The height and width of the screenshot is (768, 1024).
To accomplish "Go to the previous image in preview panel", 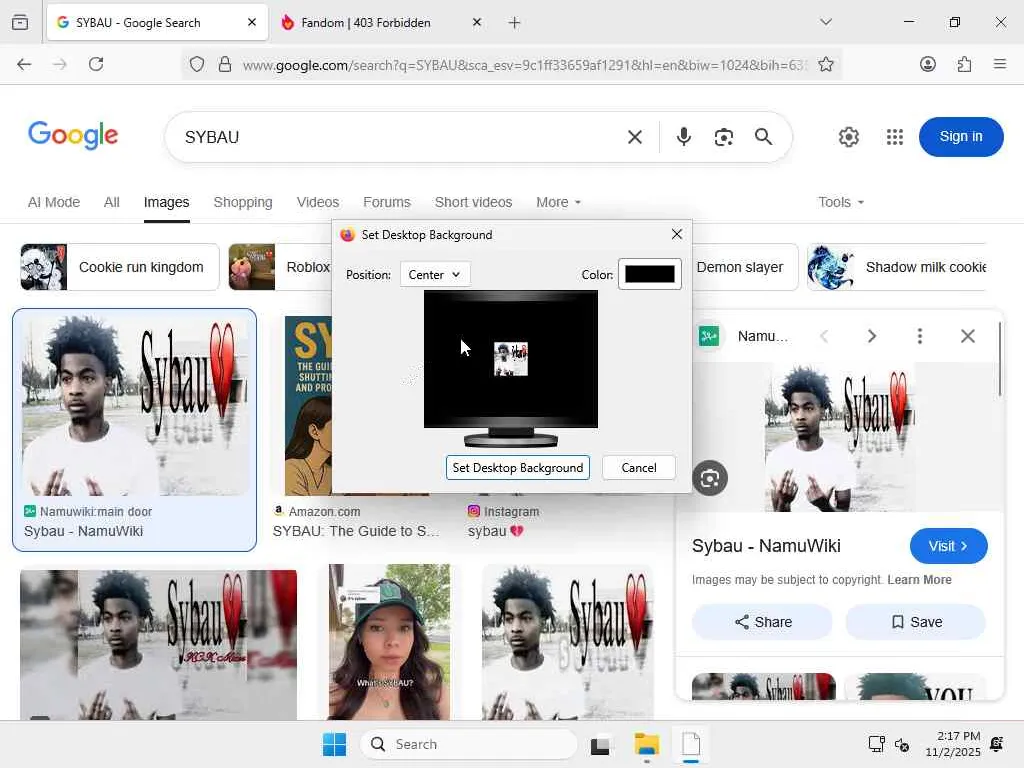I will click(x=824, y=336).
